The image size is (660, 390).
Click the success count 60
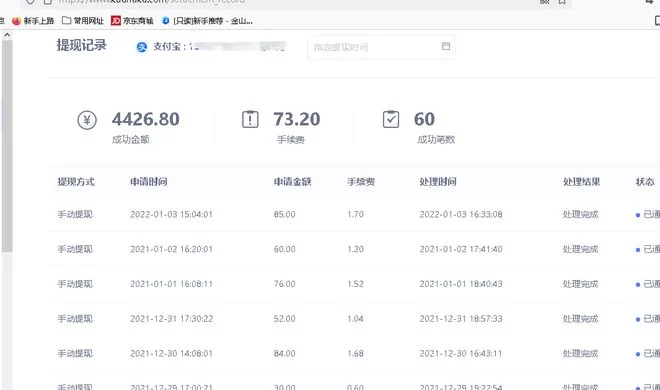tap(424, 119)
